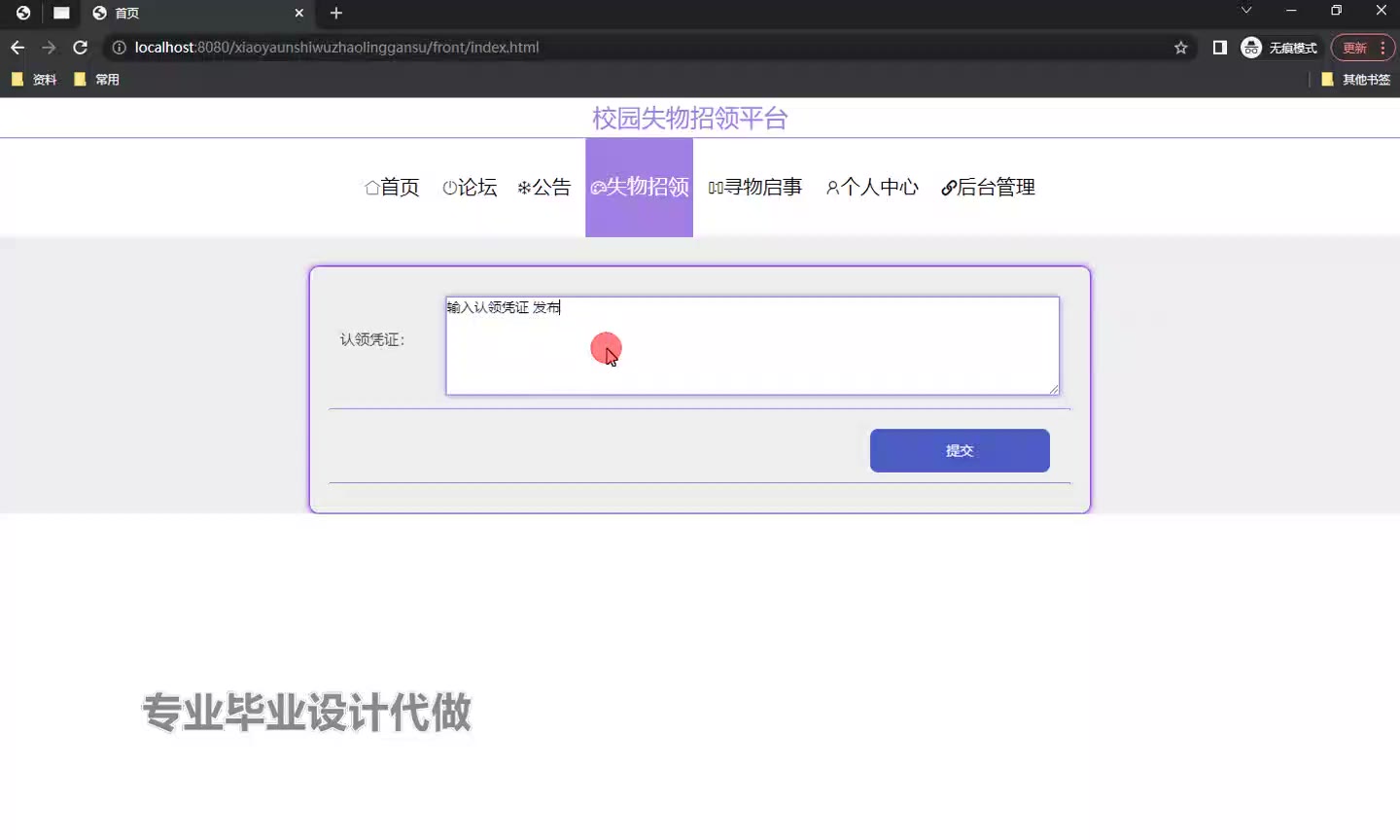The height and width of the screenshot is (840, 1400).
Task: Click the 后台管理 link
Action: (988, 188)
